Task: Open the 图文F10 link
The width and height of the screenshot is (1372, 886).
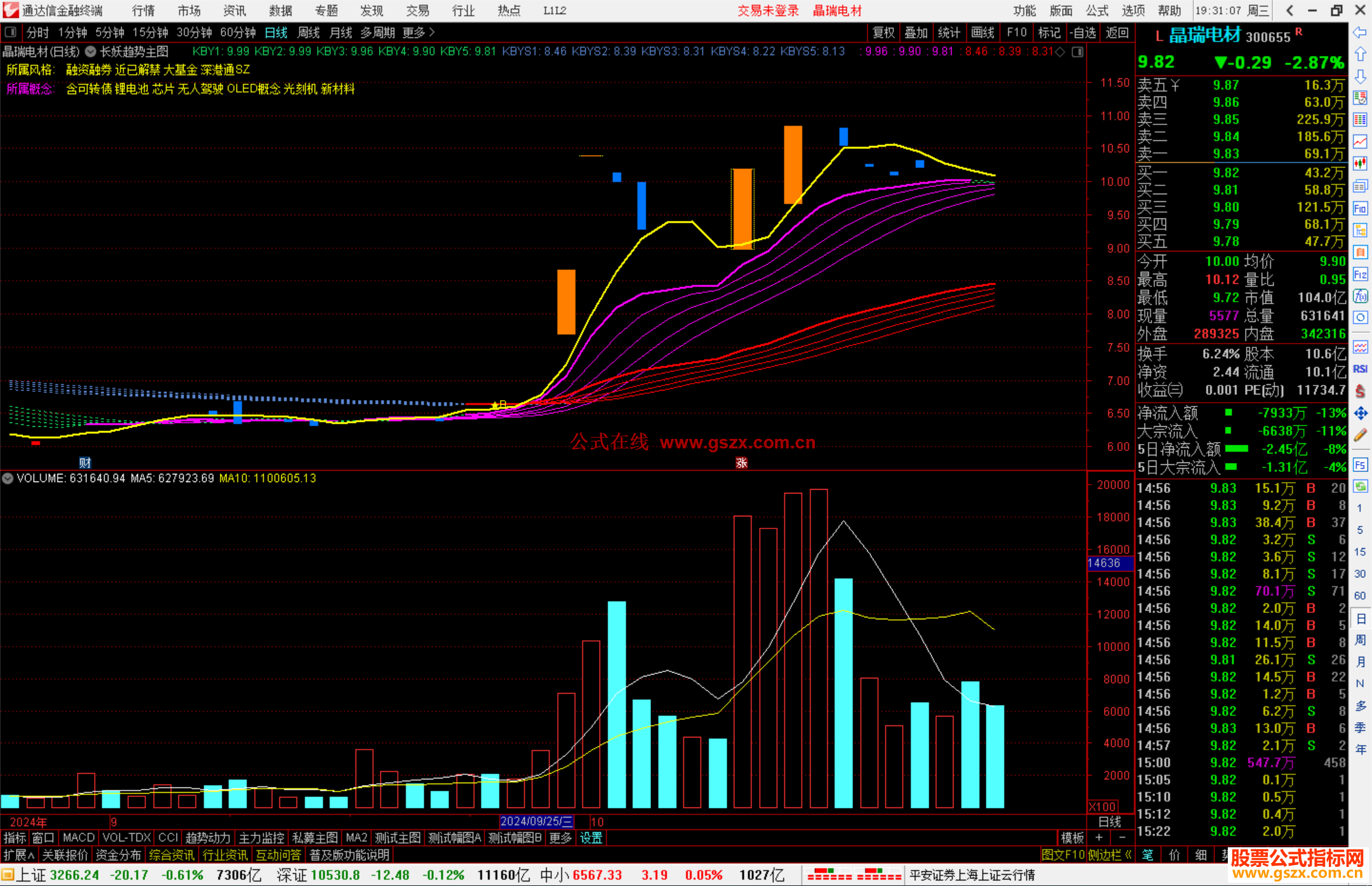Action: pyautogui.click(x=1063, y=856)
